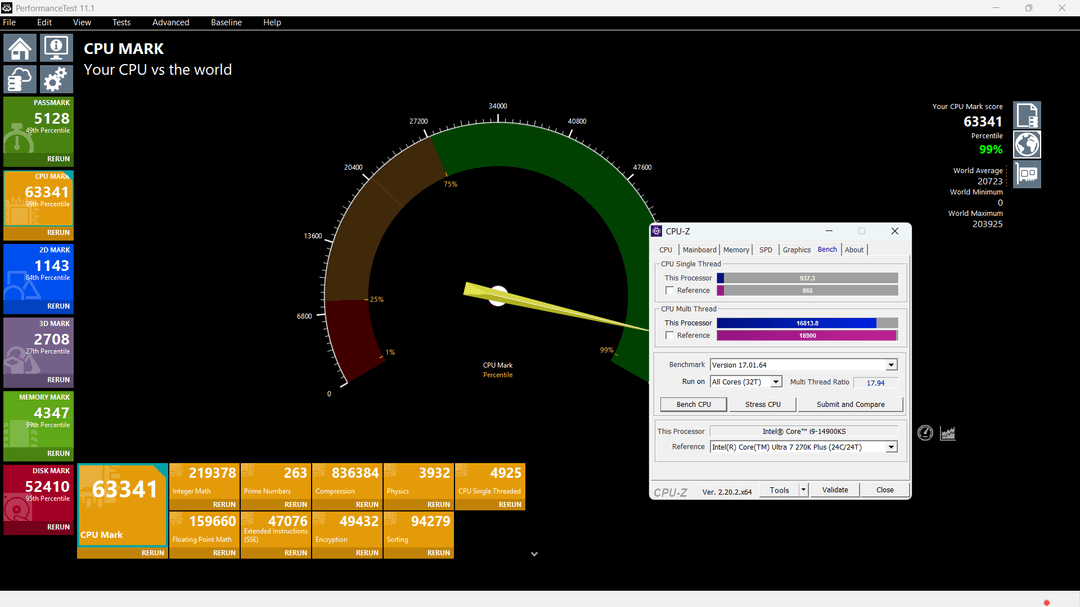The image size is (1080, 607).
Task: Click Submit and Compare button
Action: click(x=851, y=404)
